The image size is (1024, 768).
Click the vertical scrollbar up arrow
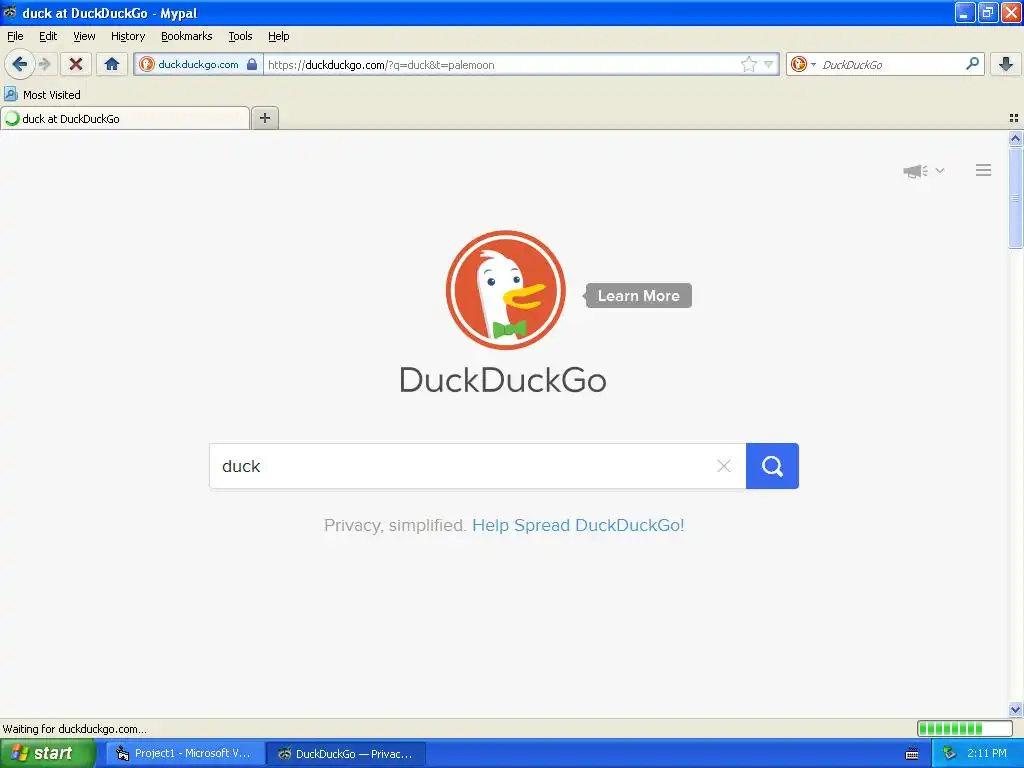[1015, 138]
